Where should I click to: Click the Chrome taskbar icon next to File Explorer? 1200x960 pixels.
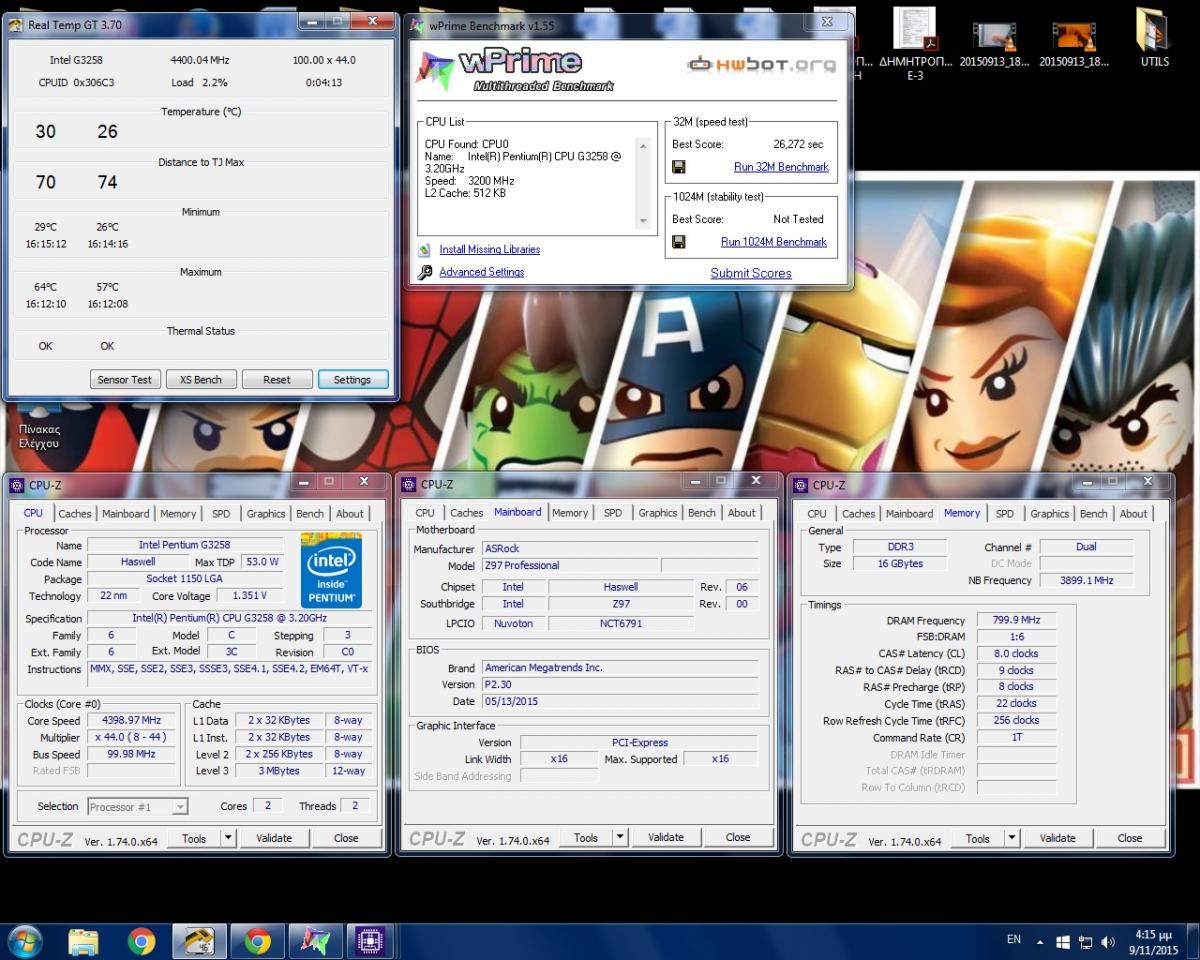coord(142,941)
